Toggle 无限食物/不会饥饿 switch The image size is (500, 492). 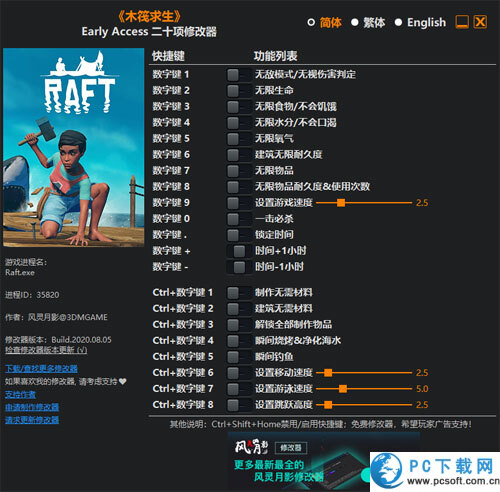pyautogui.click(x=239, y=106)
